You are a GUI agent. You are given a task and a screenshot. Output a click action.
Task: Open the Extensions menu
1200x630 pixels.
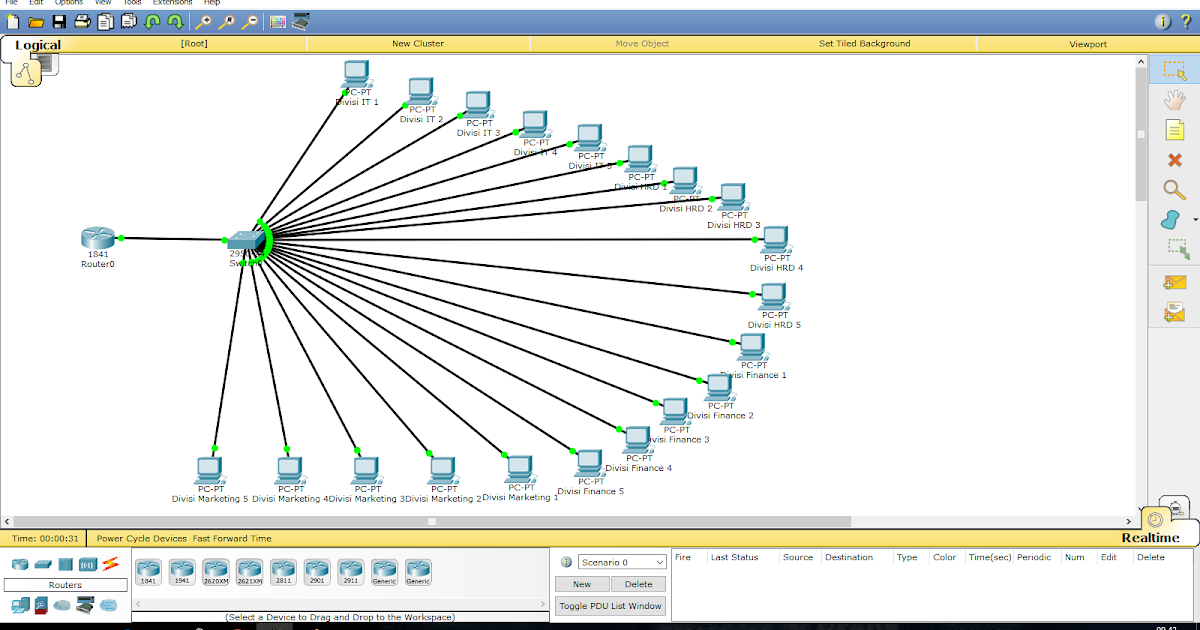pyautogui.click(x=172, y=3)
